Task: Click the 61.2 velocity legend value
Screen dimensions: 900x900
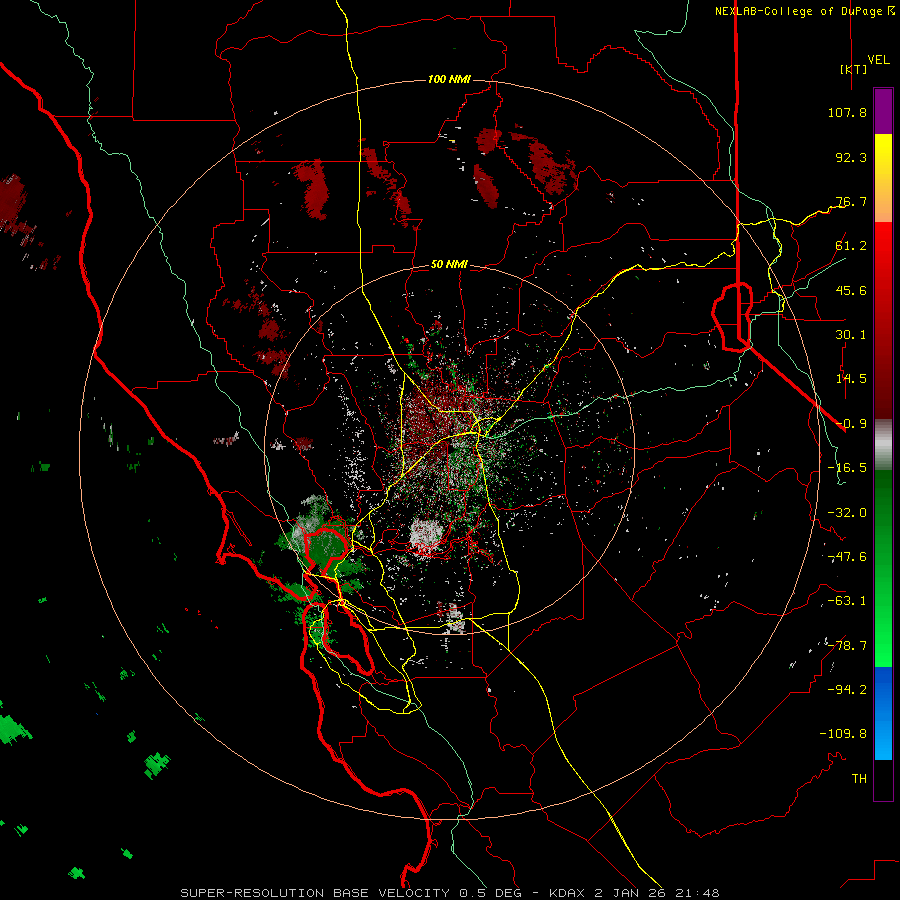Action: [851, 246]
